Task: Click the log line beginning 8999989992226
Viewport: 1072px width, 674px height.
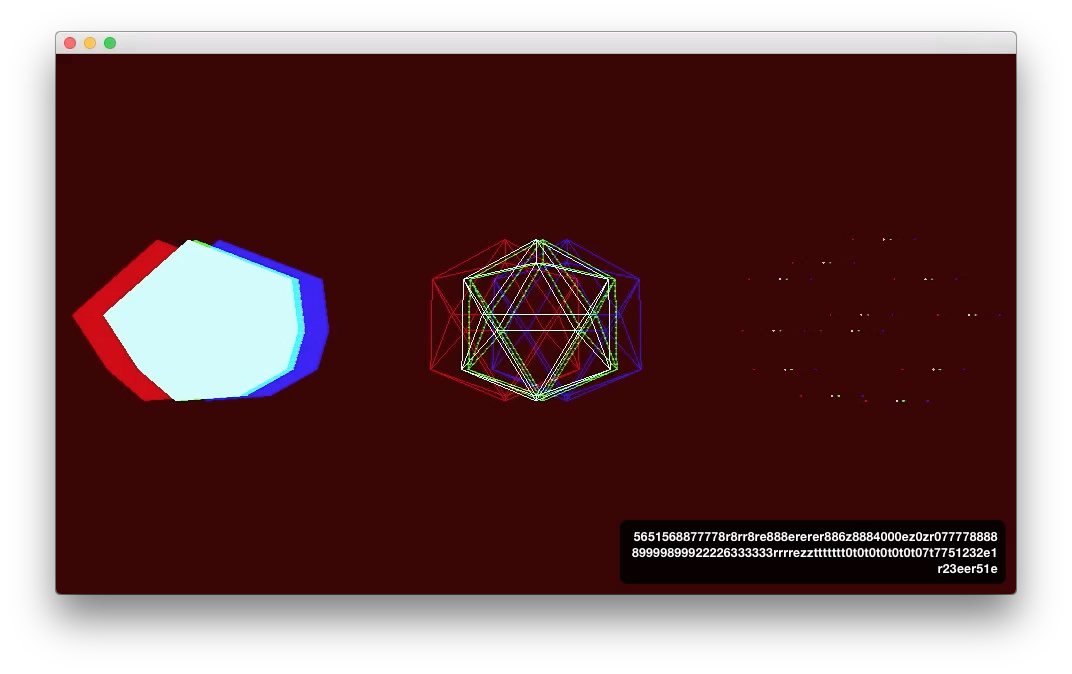Action: pos(814,552)
